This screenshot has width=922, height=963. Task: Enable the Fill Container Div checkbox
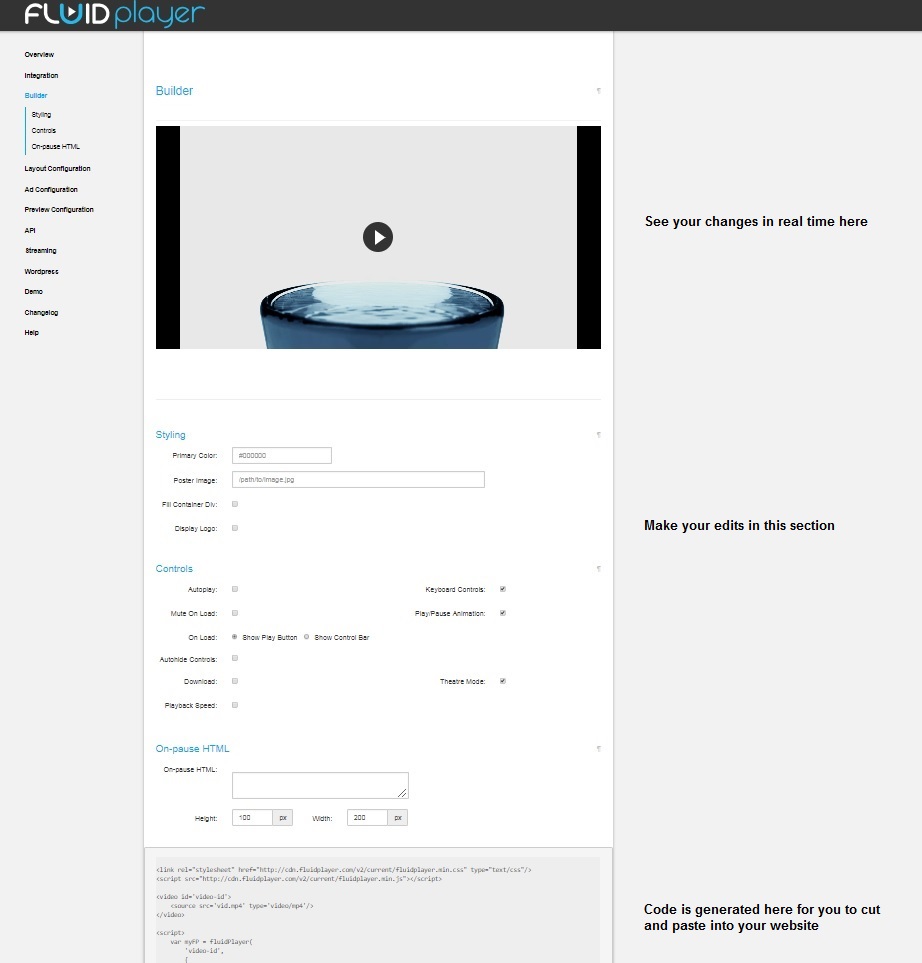235,504
